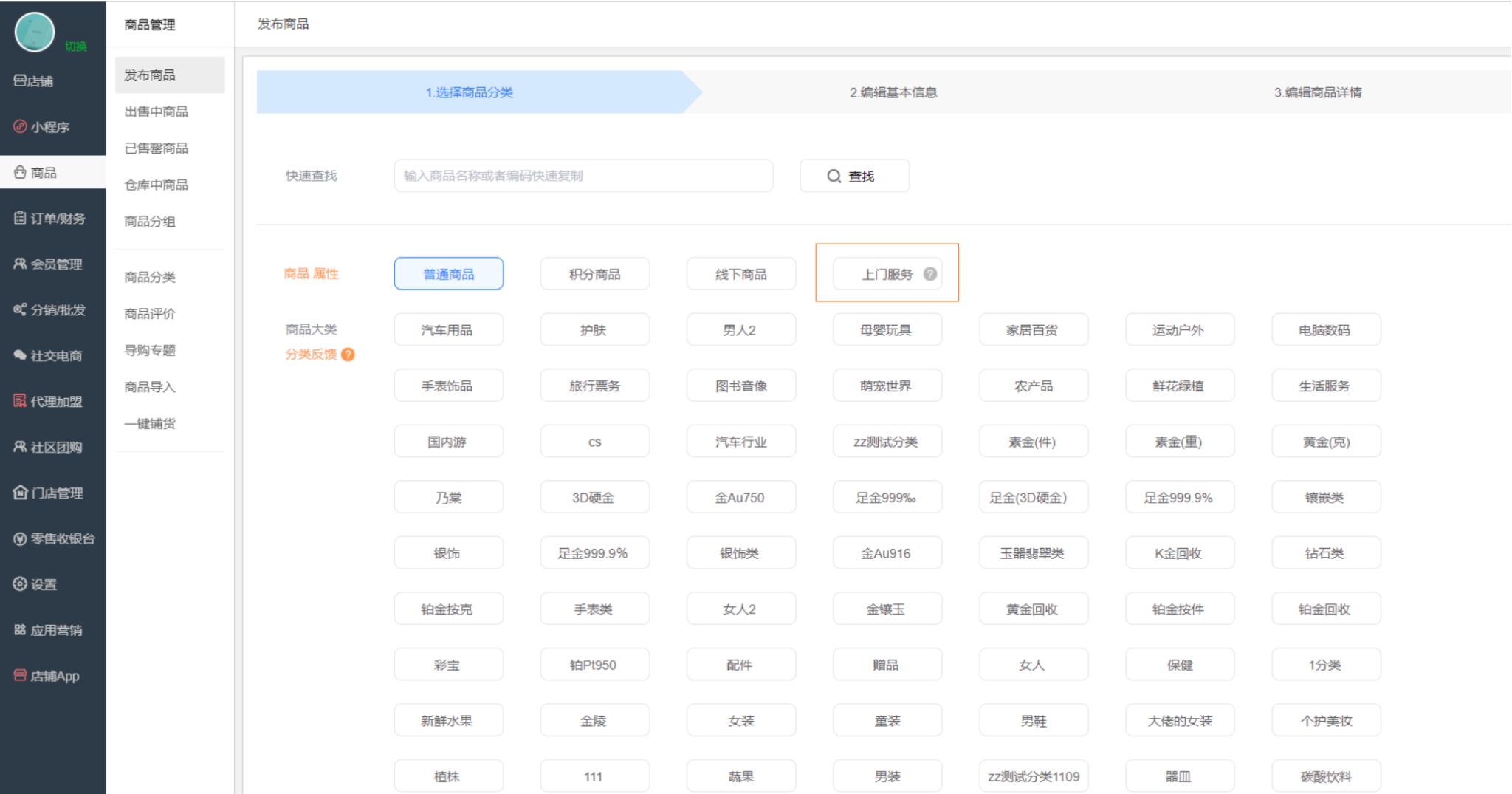
Task: Choose the 铂金按克 category
Action: pos(449,609)
